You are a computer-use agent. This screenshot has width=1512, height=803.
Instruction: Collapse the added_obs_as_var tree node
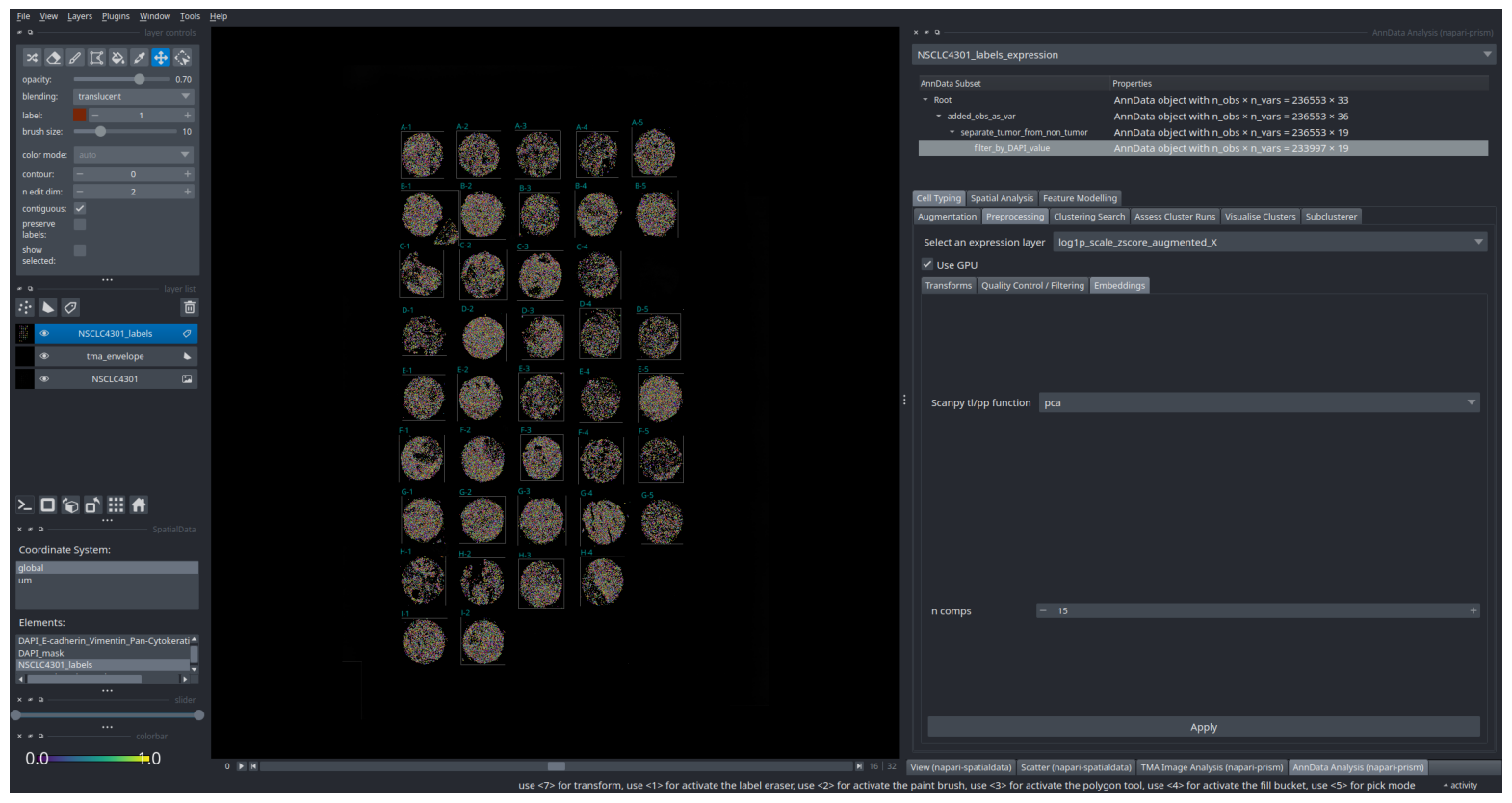click(x=939, y=117)
